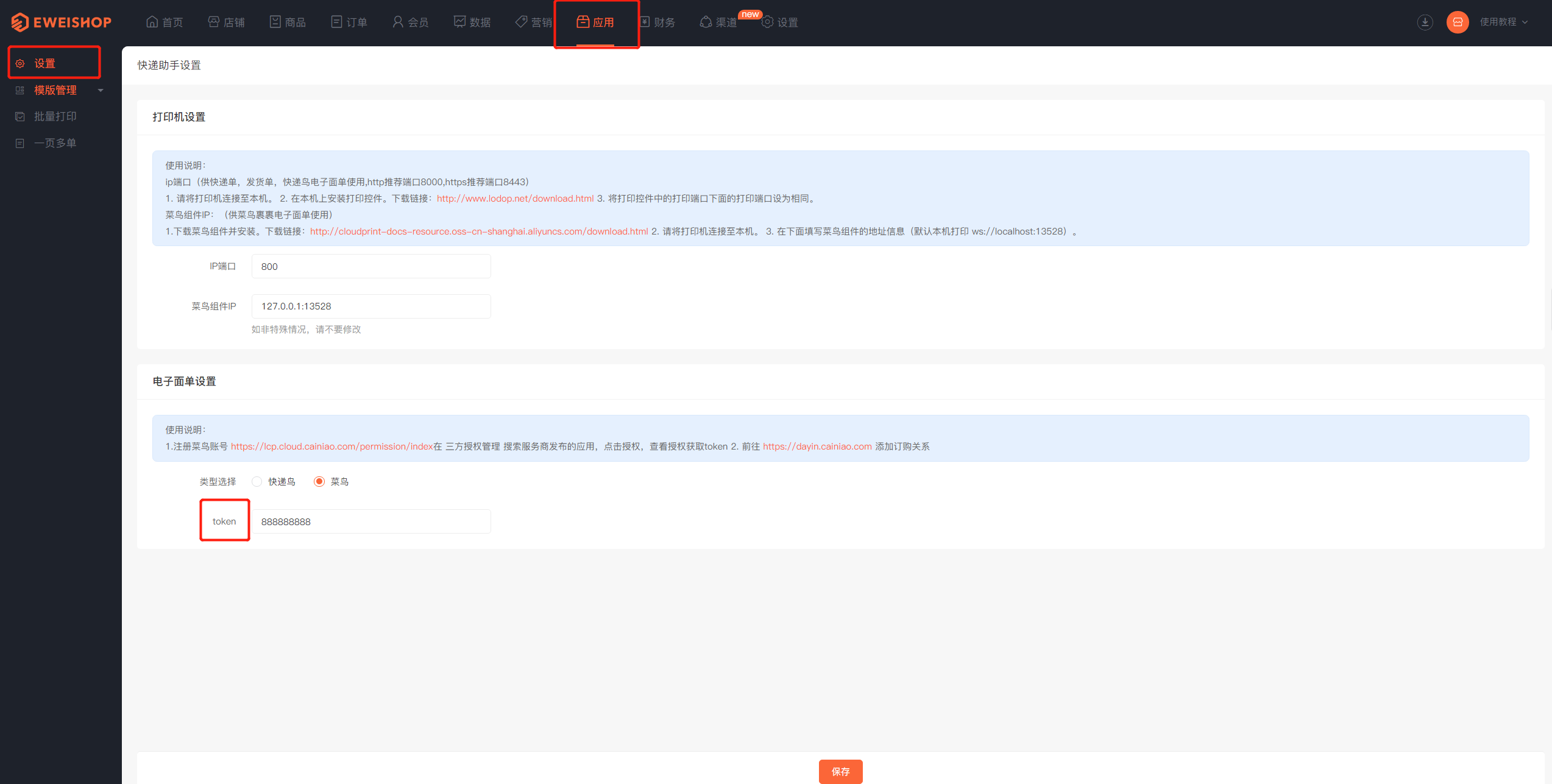Open the lcp.cloud.cainiao.com permission link
1552x784 pixels.
click(x=332, y=447)
